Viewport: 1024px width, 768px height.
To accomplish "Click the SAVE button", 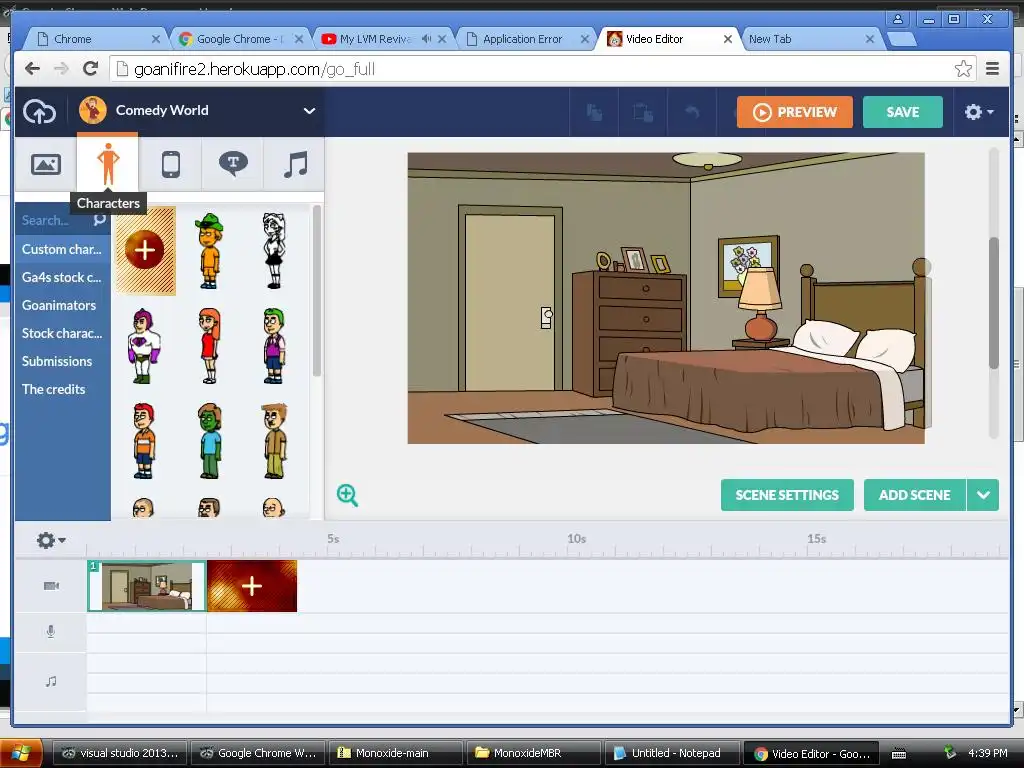I will (x=903, y=112).
